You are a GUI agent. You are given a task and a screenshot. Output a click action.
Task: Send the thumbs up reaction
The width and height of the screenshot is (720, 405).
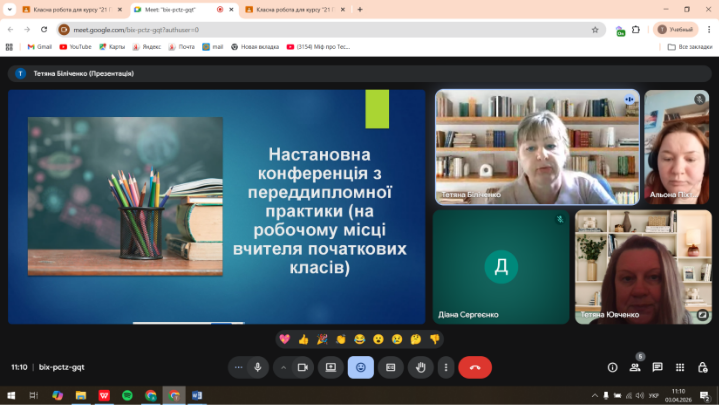coord(304,339)
